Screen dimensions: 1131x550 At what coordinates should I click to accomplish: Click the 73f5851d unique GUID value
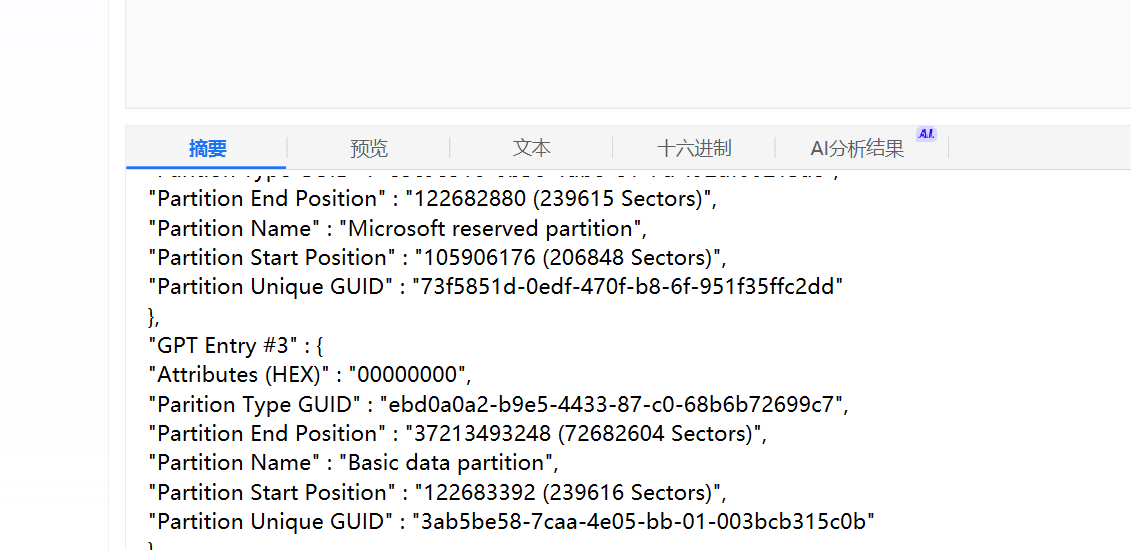pos(627,287)
